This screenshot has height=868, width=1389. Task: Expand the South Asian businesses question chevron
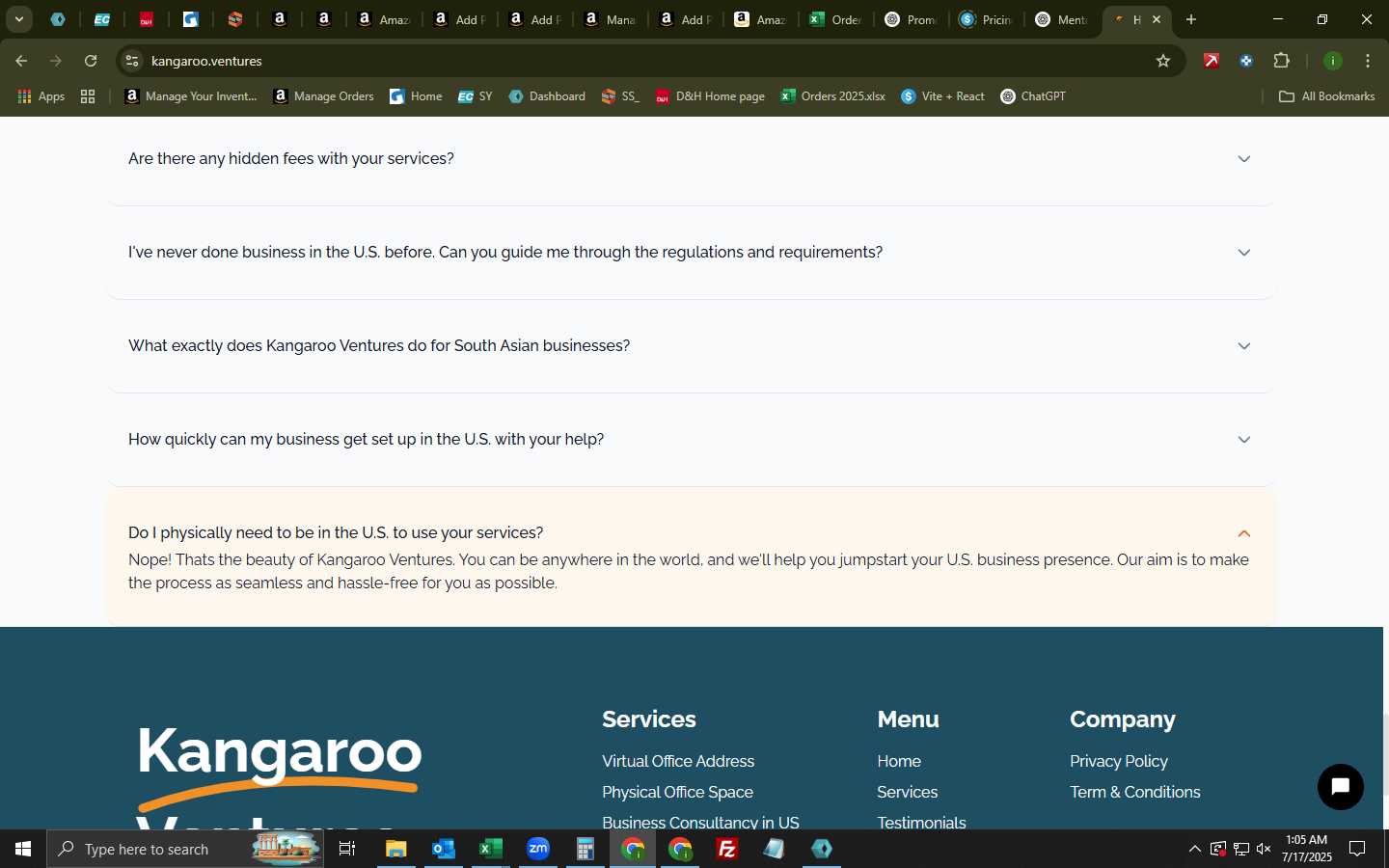click(x=1243, y=346)
